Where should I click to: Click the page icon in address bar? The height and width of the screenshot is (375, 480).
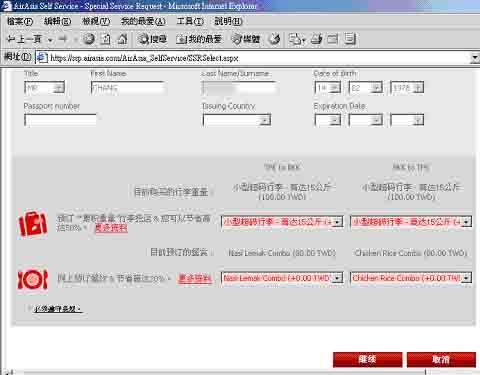(x=42, y=58)
